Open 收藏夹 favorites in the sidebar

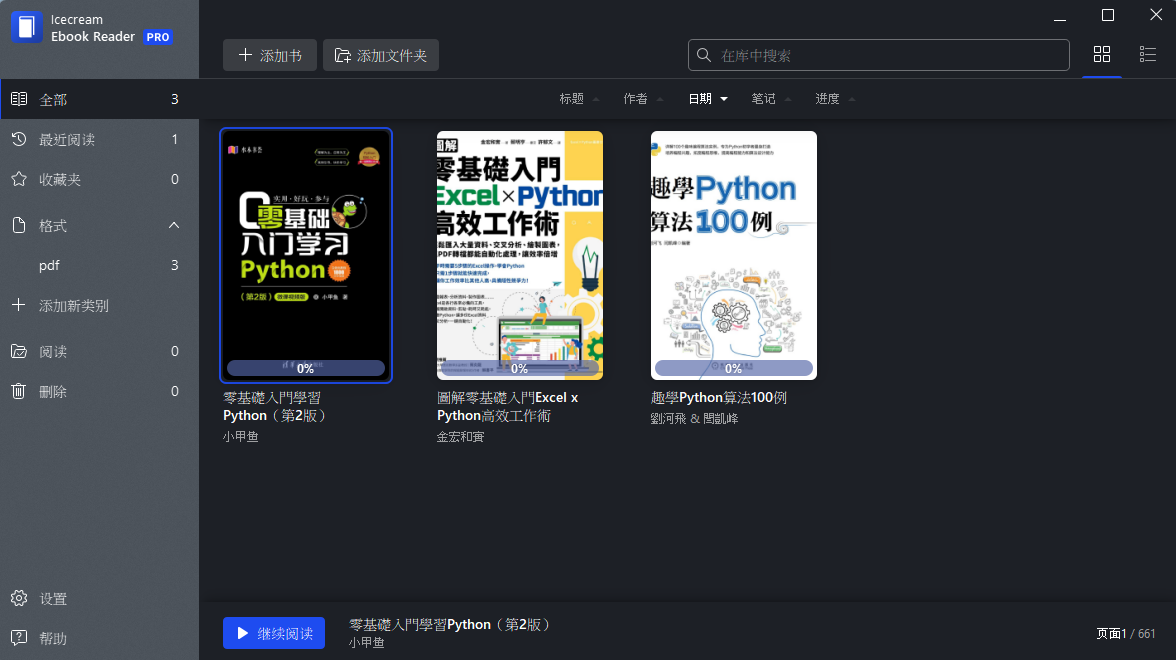coord(100,179)
